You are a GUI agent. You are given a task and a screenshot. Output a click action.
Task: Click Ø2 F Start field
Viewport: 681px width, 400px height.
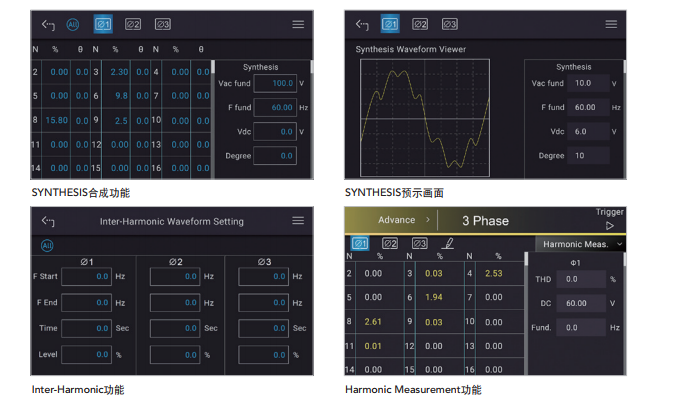tap(175, 277)
